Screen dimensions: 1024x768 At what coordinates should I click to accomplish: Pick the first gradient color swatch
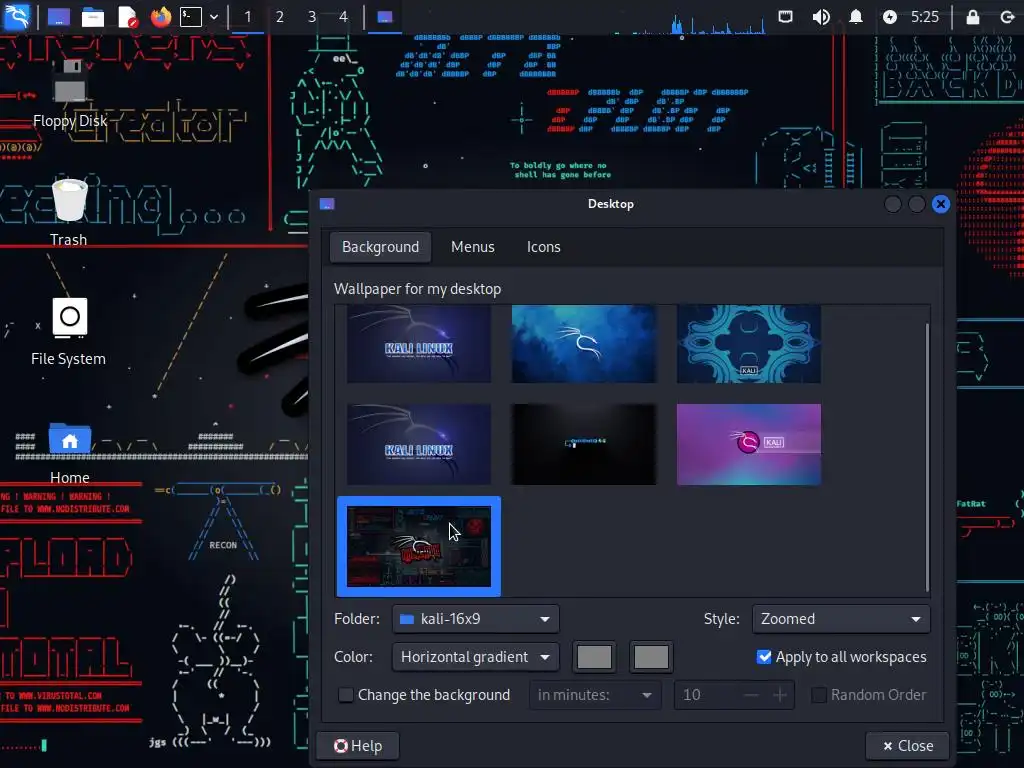coord(594,657)
